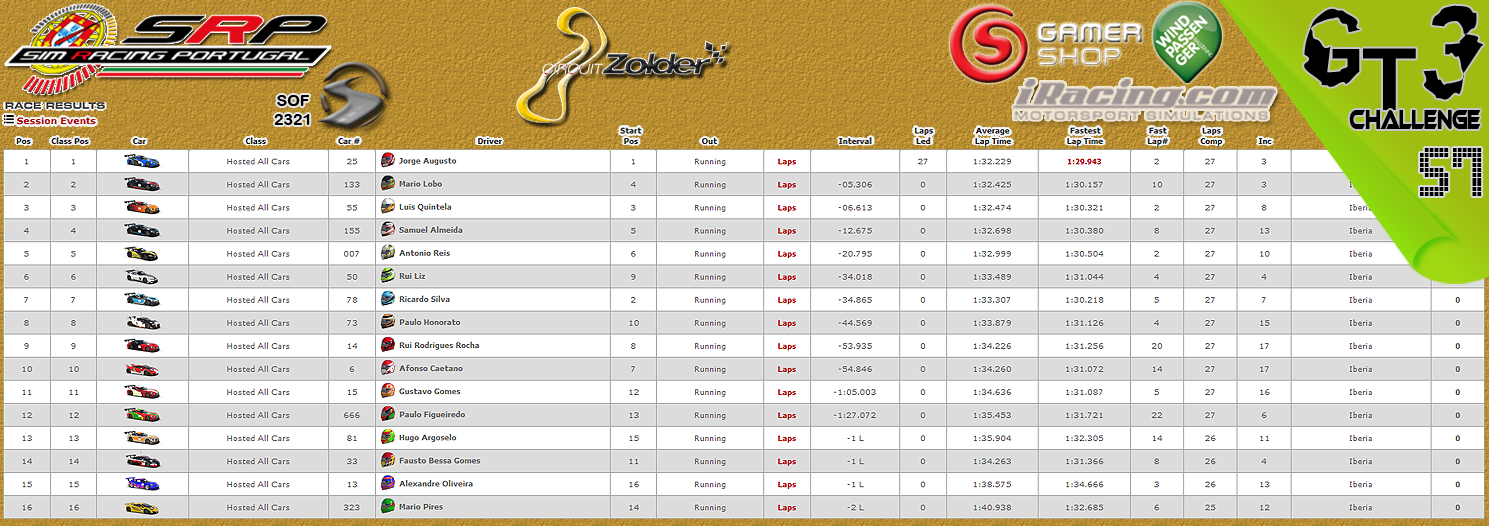
Task: Click the helmet icon beside Gustavo Gomes
Action: pyautogui.click(x=388, y=392)
